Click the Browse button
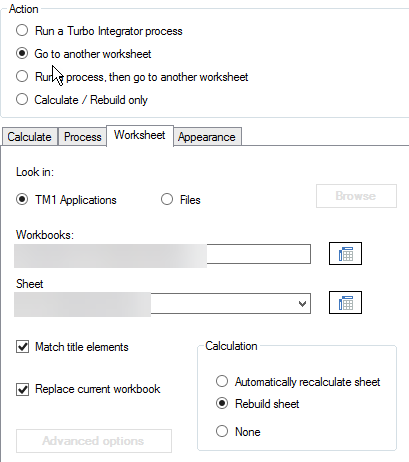This screenshot has height=462, width=409. (x=356, y=196)
